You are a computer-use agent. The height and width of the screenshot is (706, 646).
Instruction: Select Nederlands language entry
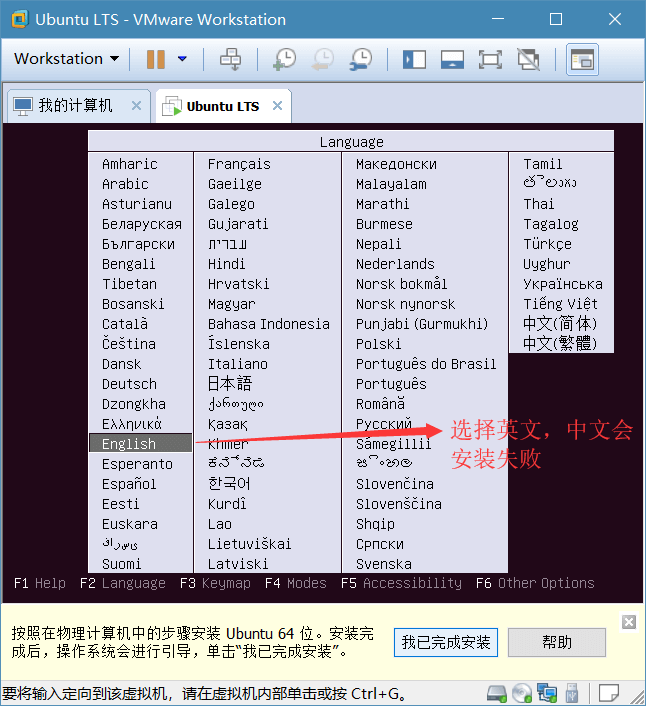(x=395, y=264)
